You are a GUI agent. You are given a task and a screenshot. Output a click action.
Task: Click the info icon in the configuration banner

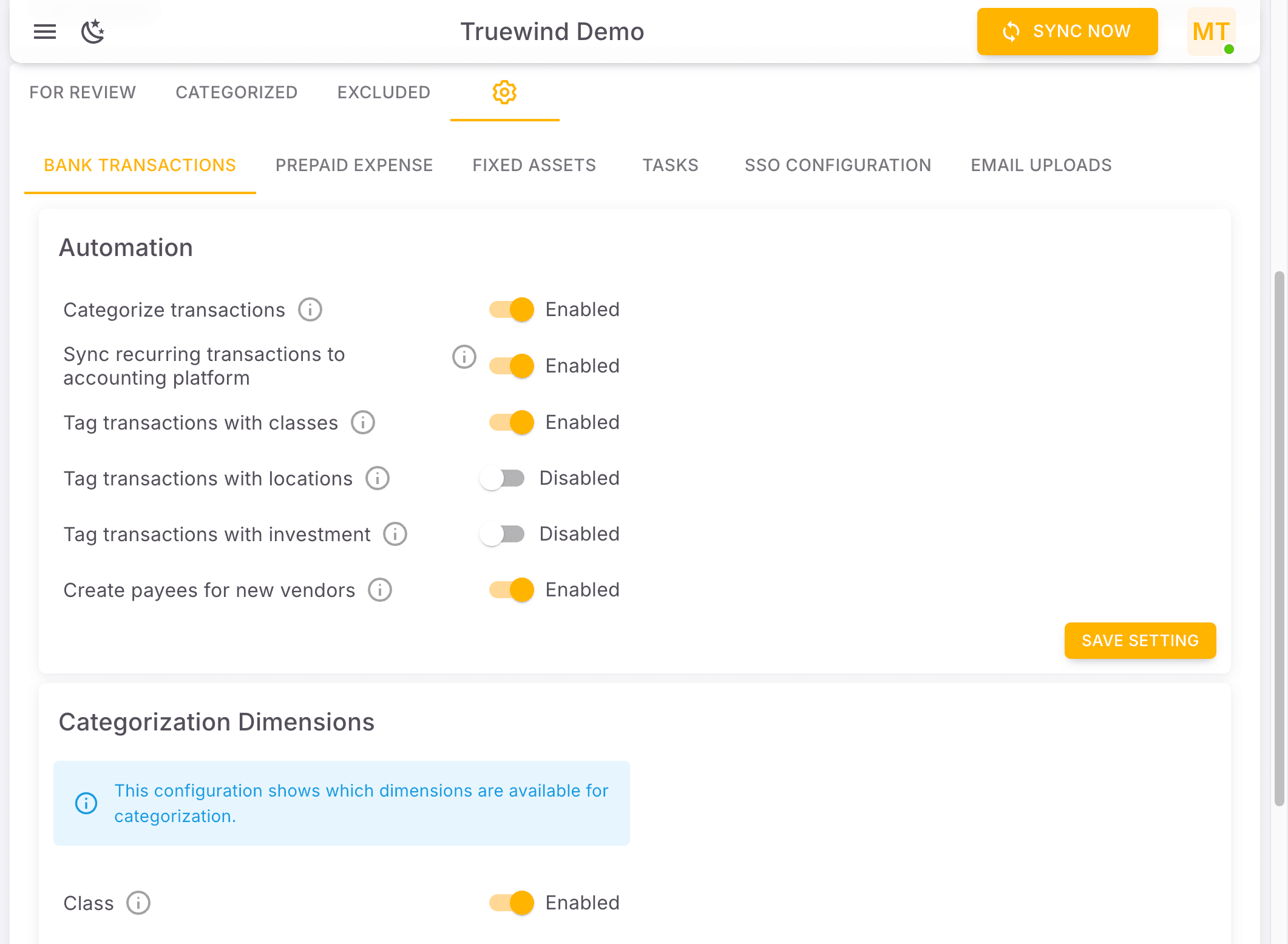(x=86, y=803)
